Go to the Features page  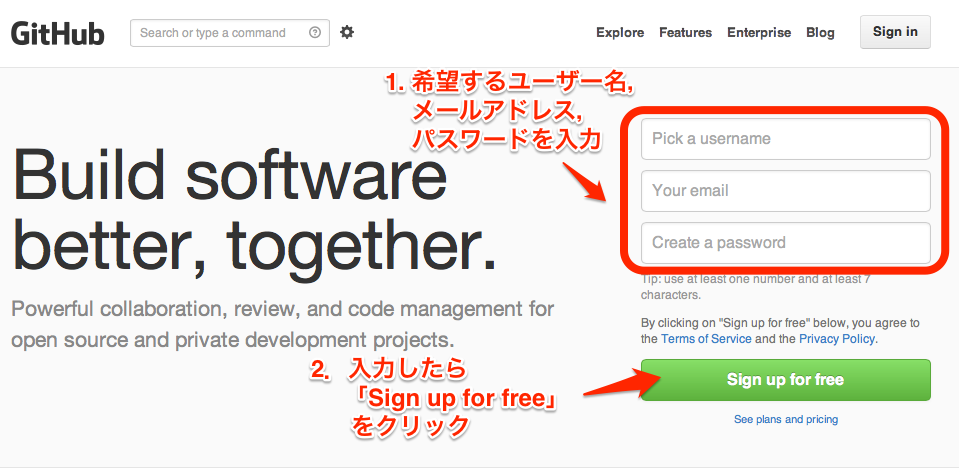point(686,33)
